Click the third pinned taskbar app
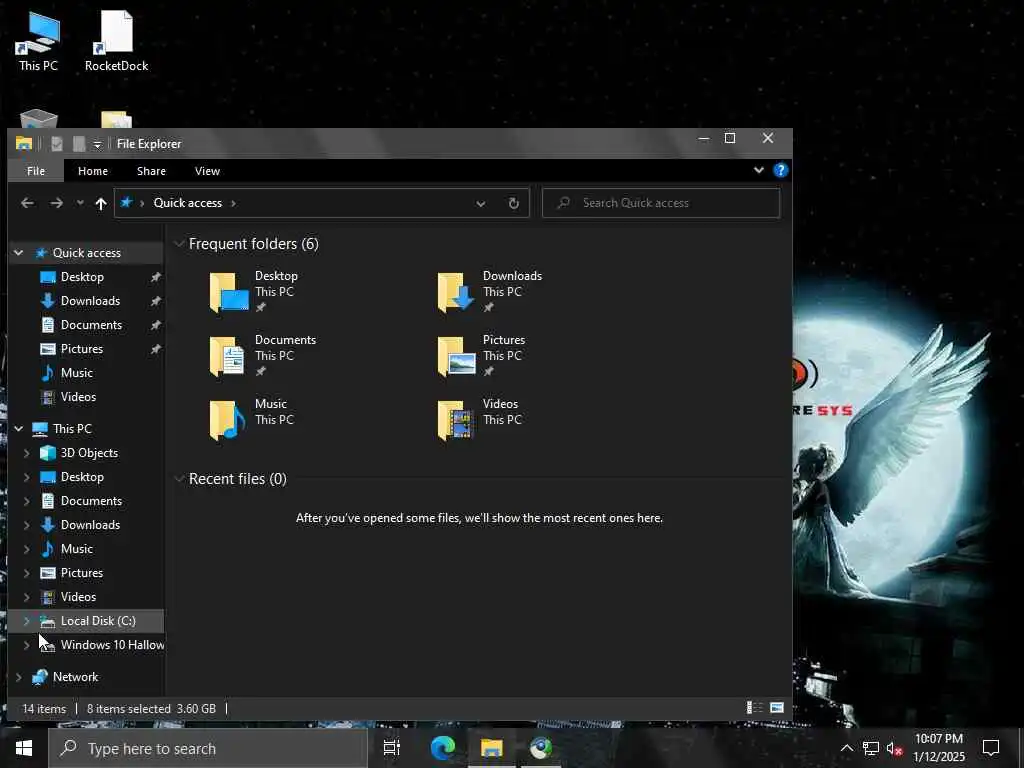The height and width of the screenshot is (768, 1024). (x=541, y=748)
